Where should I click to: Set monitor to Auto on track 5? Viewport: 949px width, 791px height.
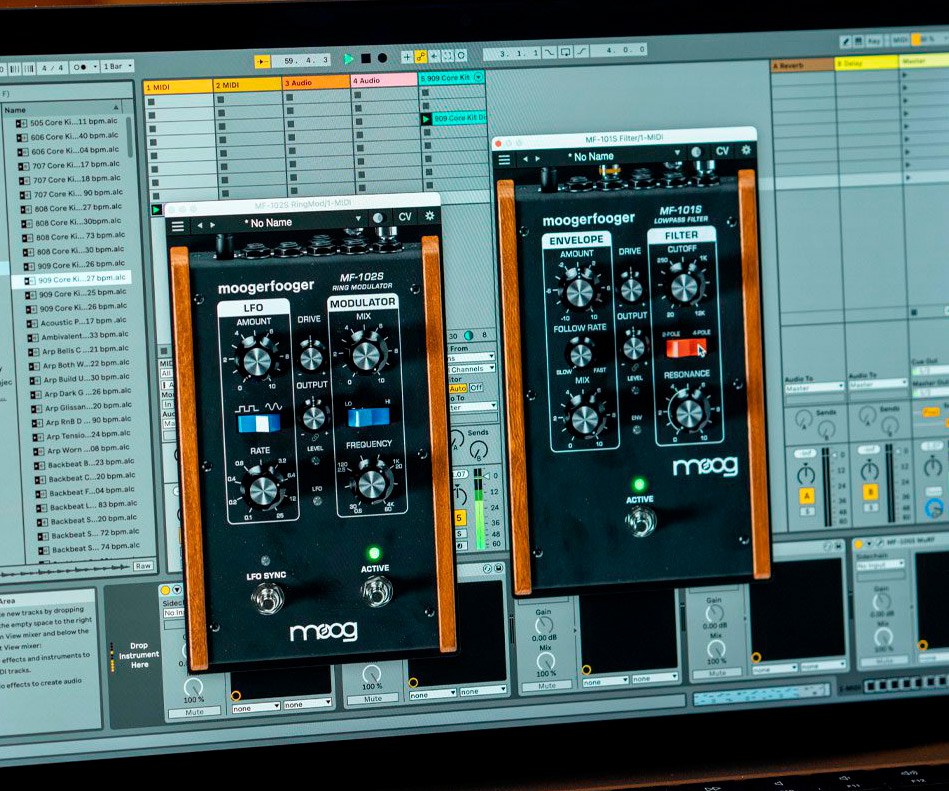point(458,389)
